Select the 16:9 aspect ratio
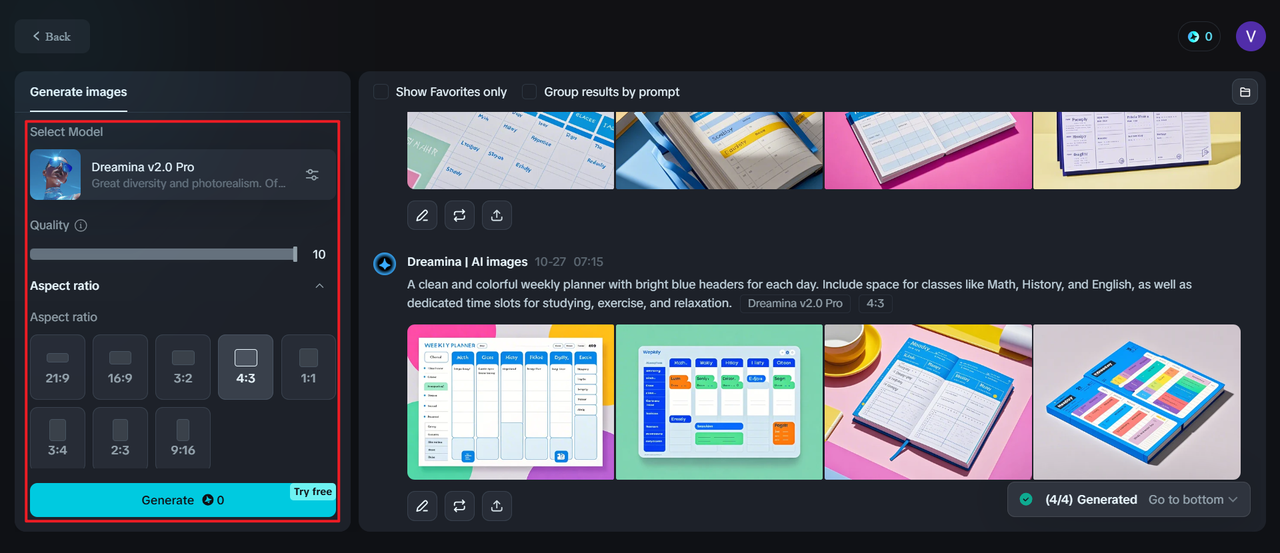The image size is (1280, 553). [x=120, y=367]
